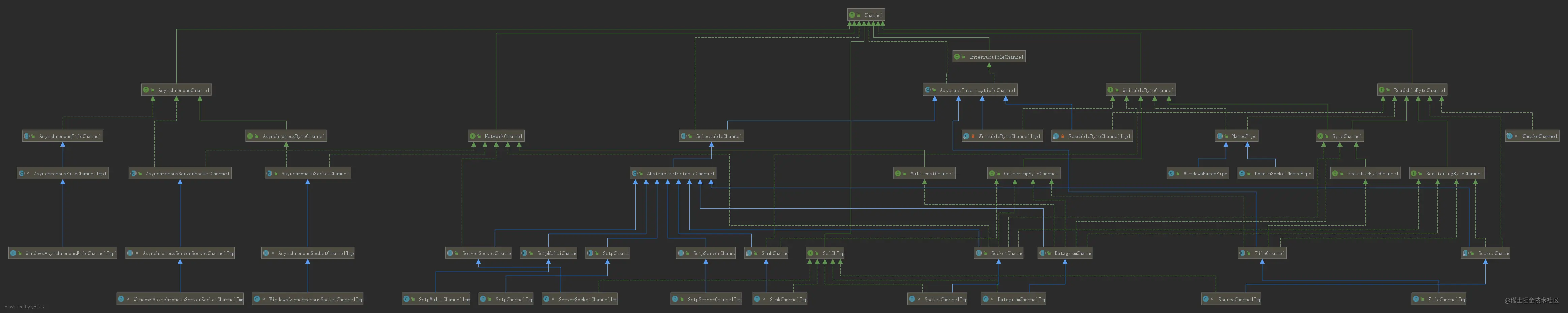The width and height of the screenshot is (1568, 313).
Task: Select the MulticastChannel interface node
Action: click(x=925, y=174)
